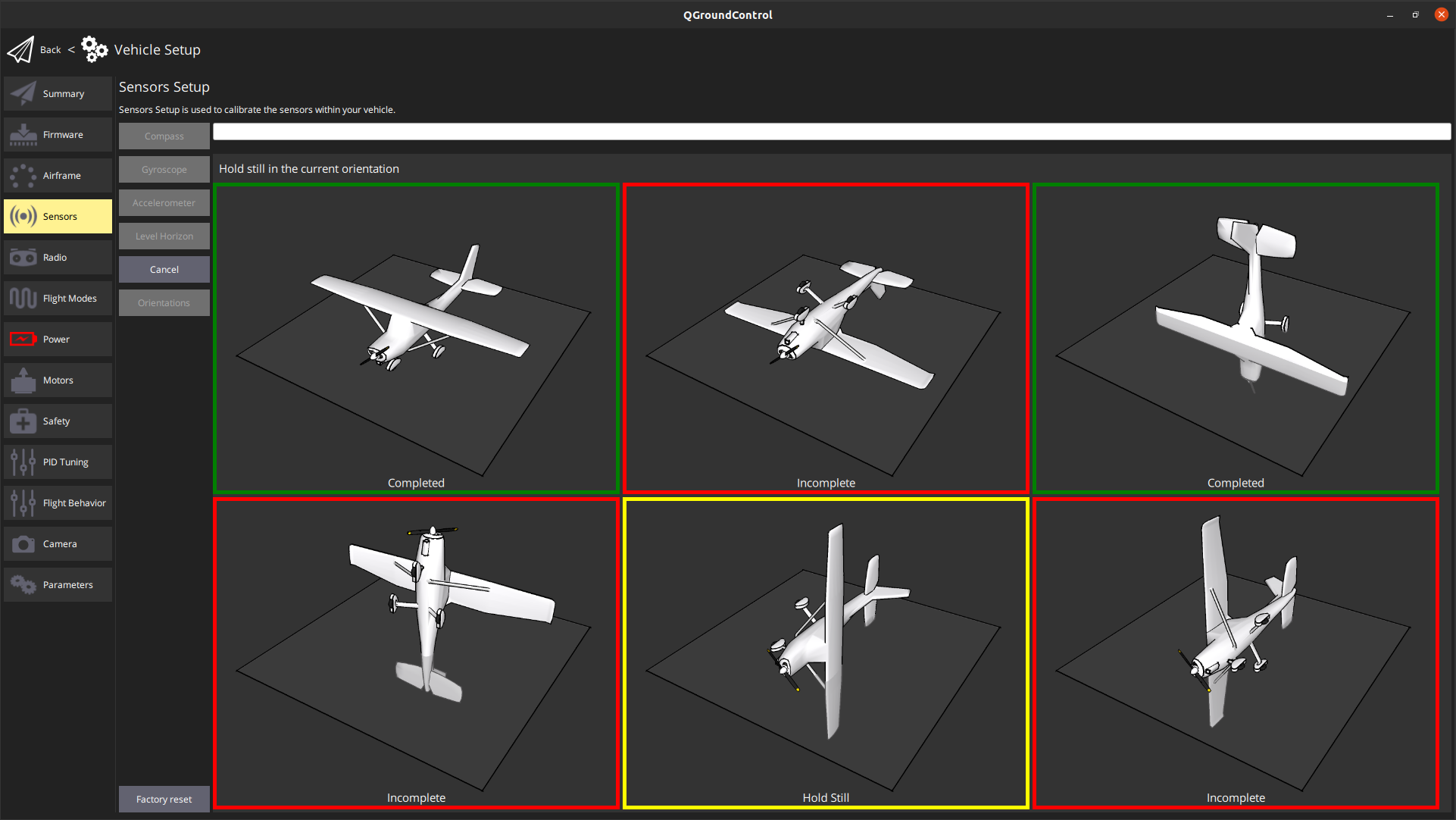Click the Vehicle Setup title text
The image size is (1456, 820).
pyautogui.click(x=158, y=49)
